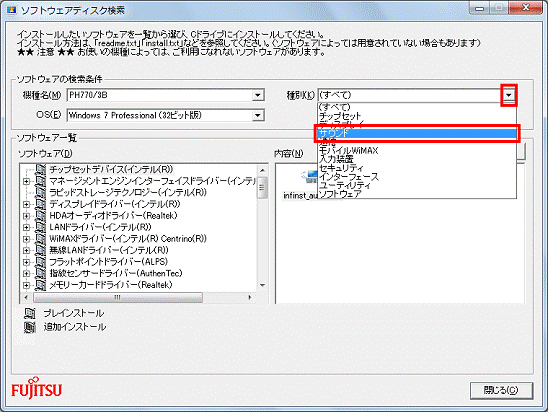The image size is (548, 412).
Task: Click software list horizontal scrollbar left arrow
Action: coord(26,298)
